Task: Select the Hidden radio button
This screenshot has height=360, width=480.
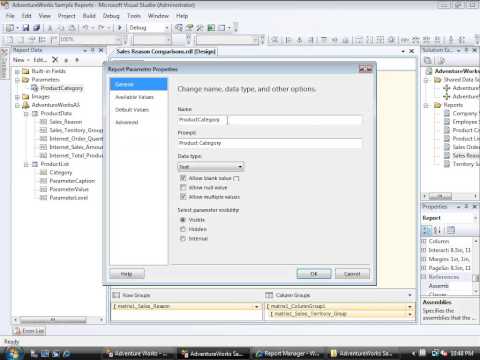Action: [183, 229]
